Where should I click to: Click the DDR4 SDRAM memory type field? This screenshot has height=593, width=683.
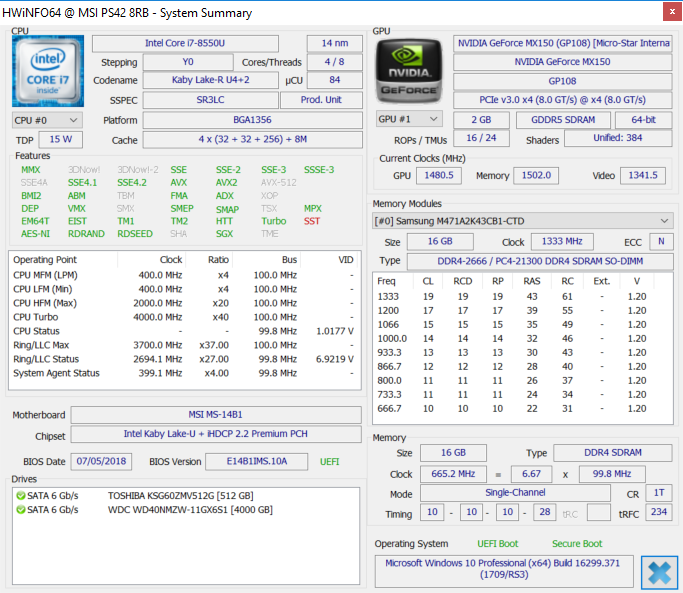coord(612,453)
